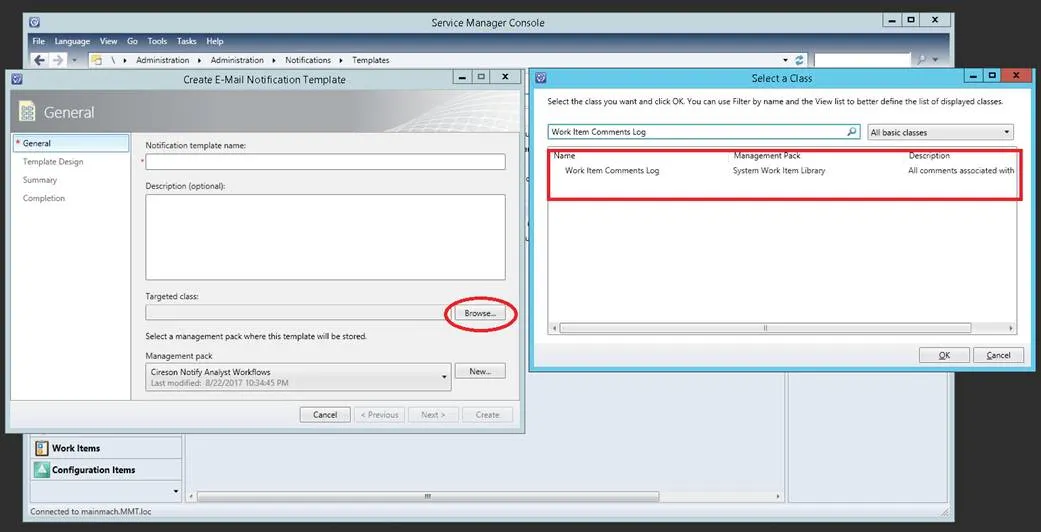Open the Work Items workspace
The width and height of the screenshot is (1041, 532).
pos(106,448)
